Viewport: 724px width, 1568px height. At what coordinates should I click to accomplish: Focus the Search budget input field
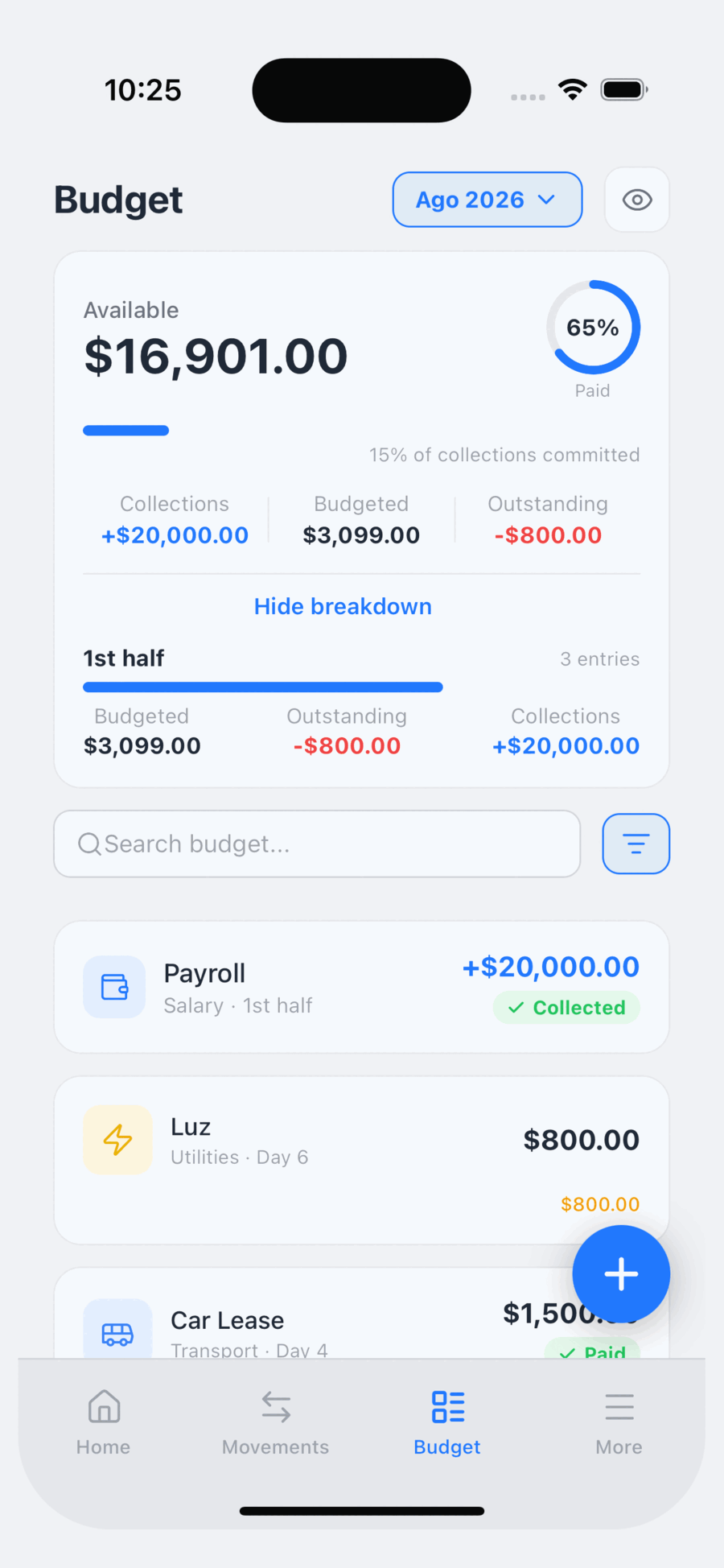click(317, 844)
